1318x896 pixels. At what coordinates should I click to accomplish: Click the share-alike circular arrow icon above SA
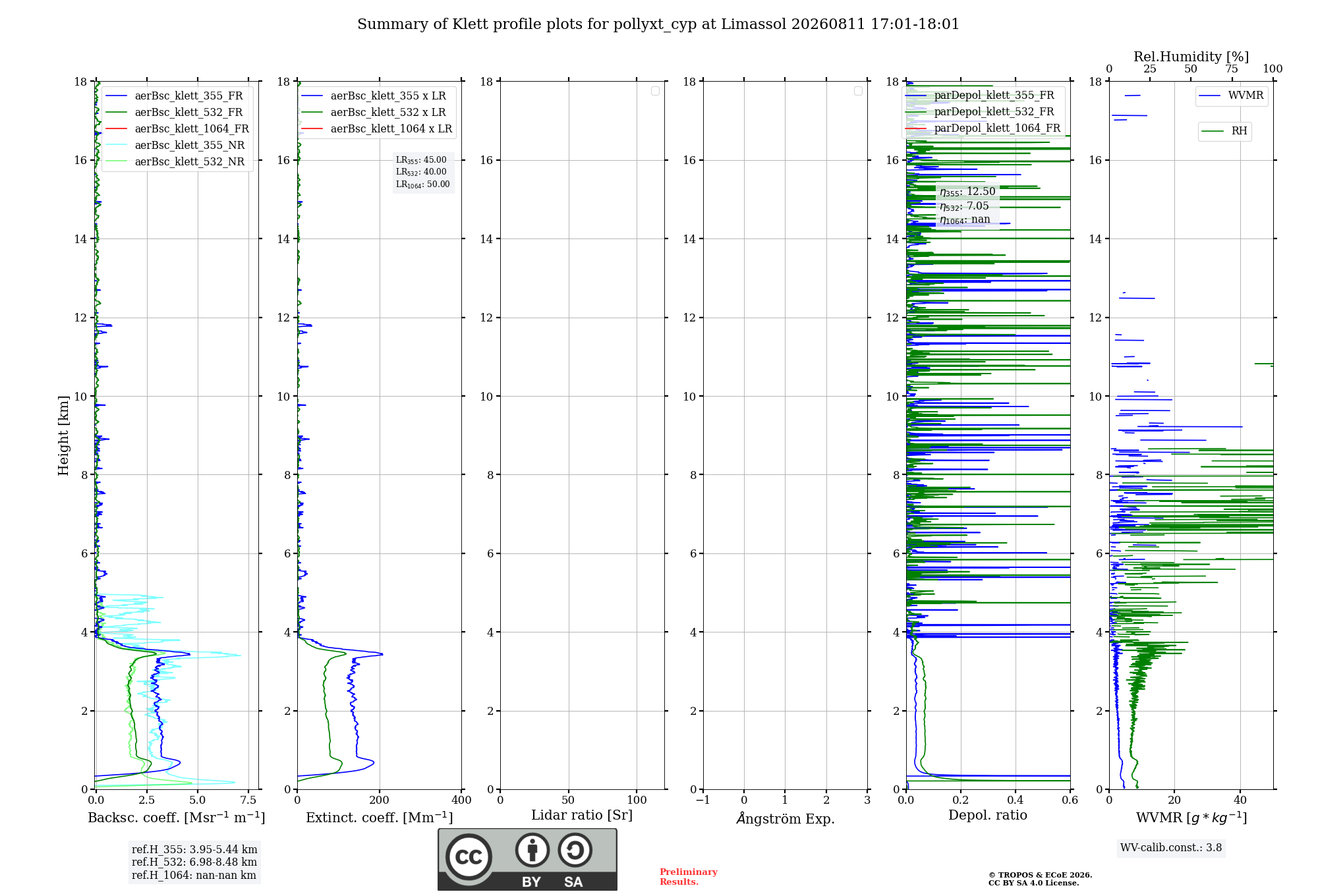click(x=575, y=850)
